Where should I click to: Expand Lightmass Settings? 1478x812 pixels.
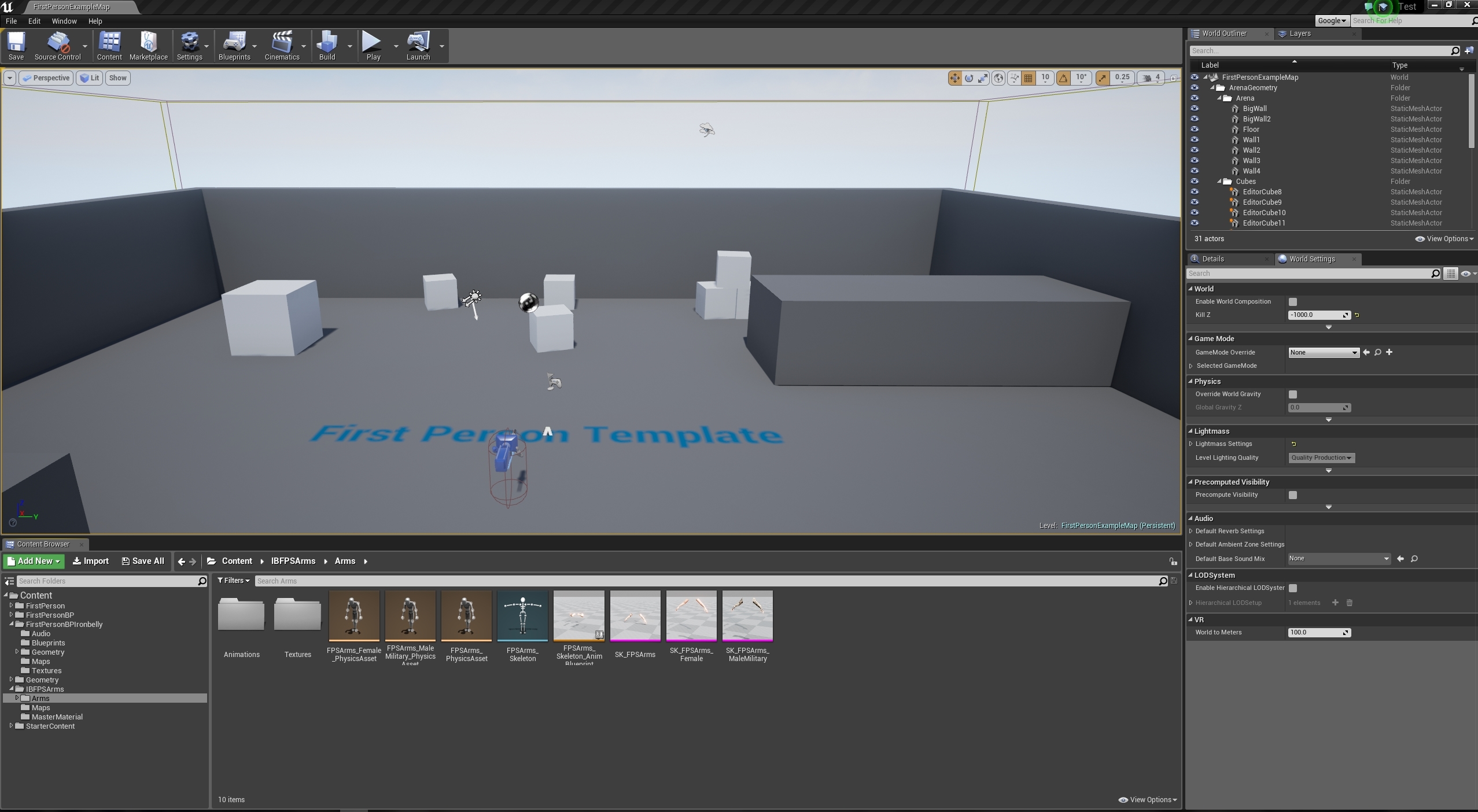[x=1191, y=444]
